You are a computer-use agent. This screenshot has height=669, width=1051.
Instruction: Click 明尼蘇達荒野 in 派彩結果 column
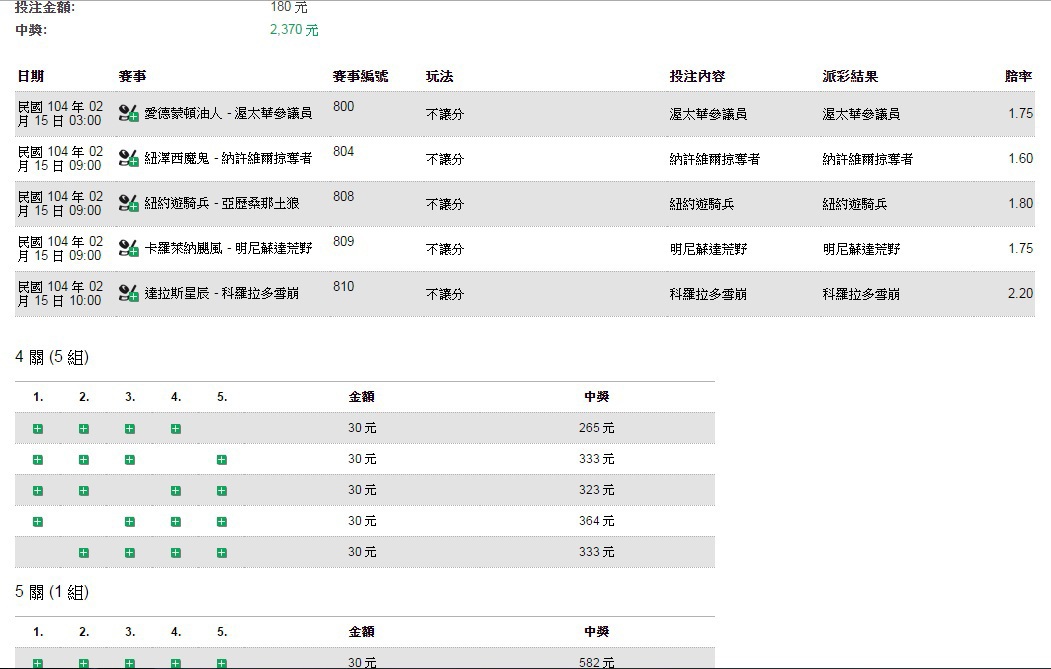click(861, 249)
